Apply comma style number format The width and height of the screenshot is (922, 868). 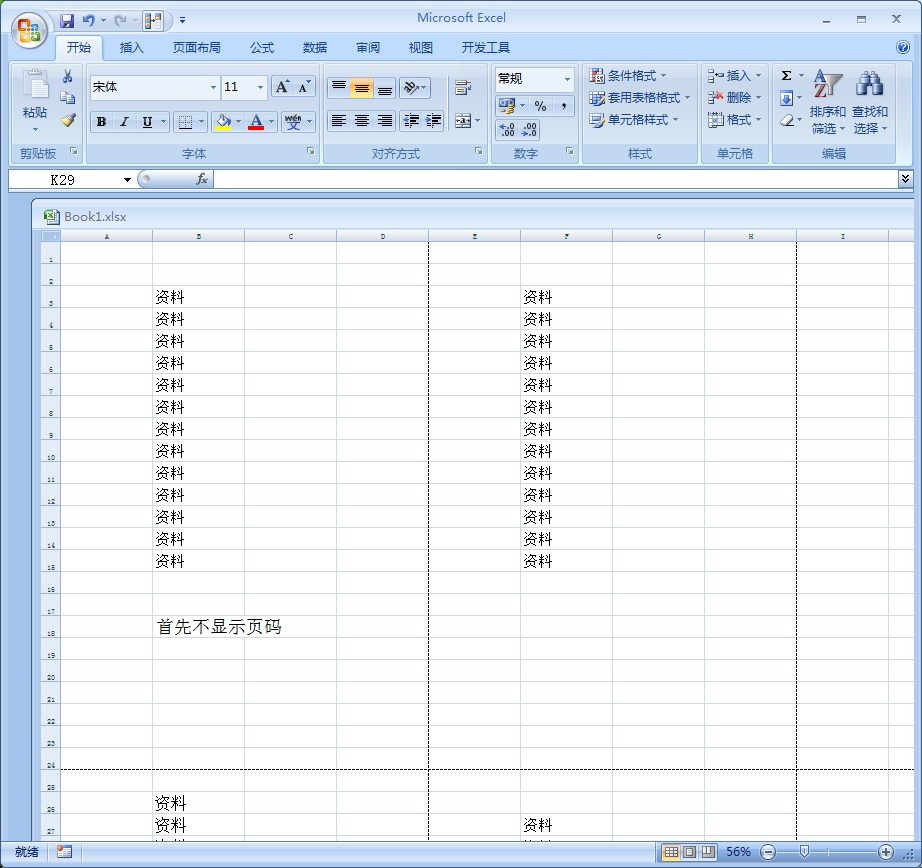563,106
